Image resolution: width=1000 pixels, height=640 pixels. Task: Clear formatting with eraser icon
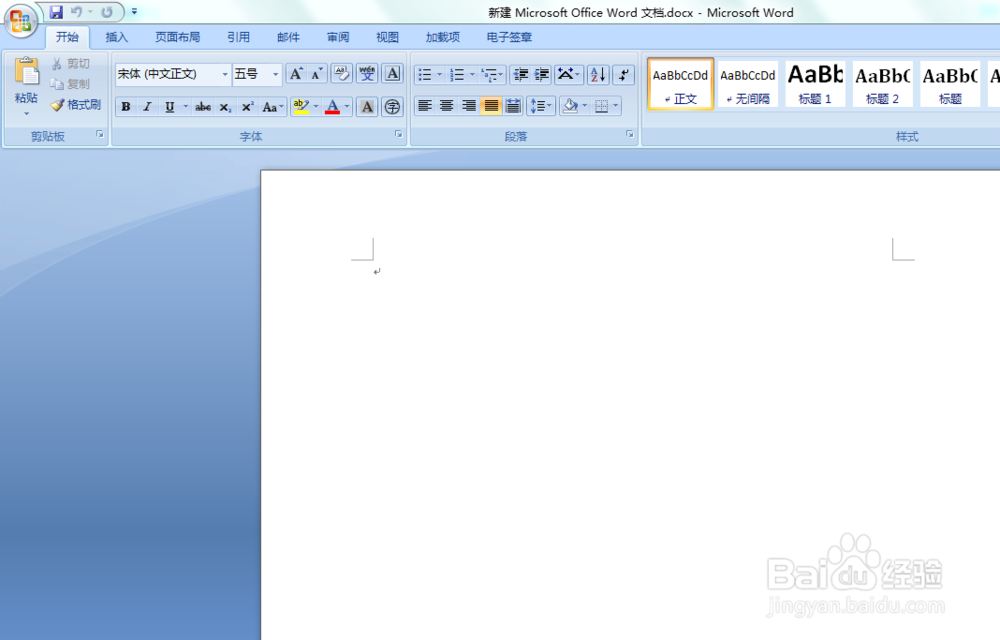pos(342,75)
